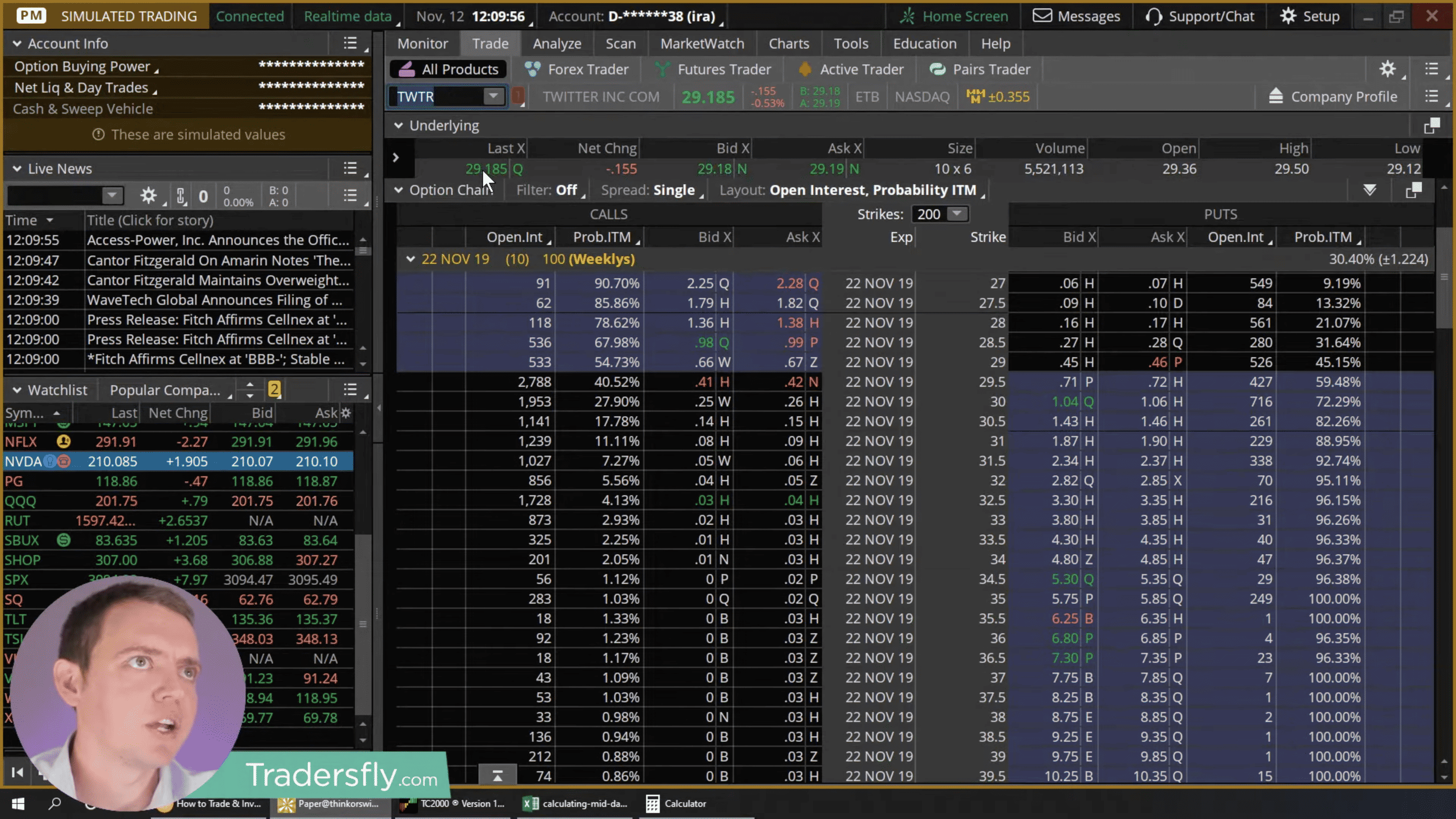Open Messages
1456x819 pixels.
pyautogui.click(x=1077, y=16)
